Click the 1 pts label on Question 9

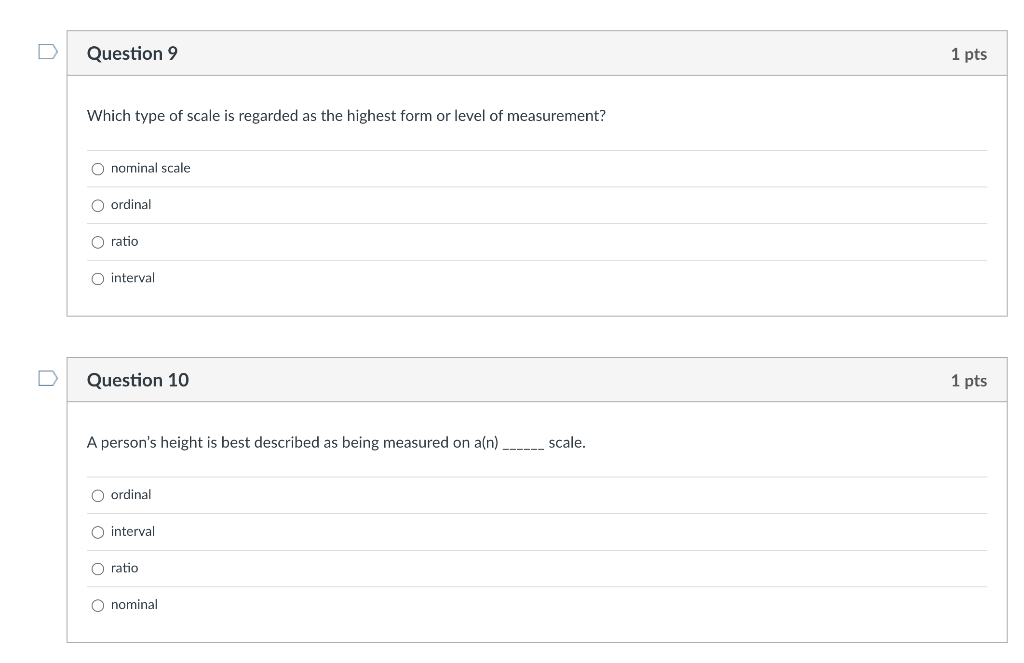click(x=968, y=53)
